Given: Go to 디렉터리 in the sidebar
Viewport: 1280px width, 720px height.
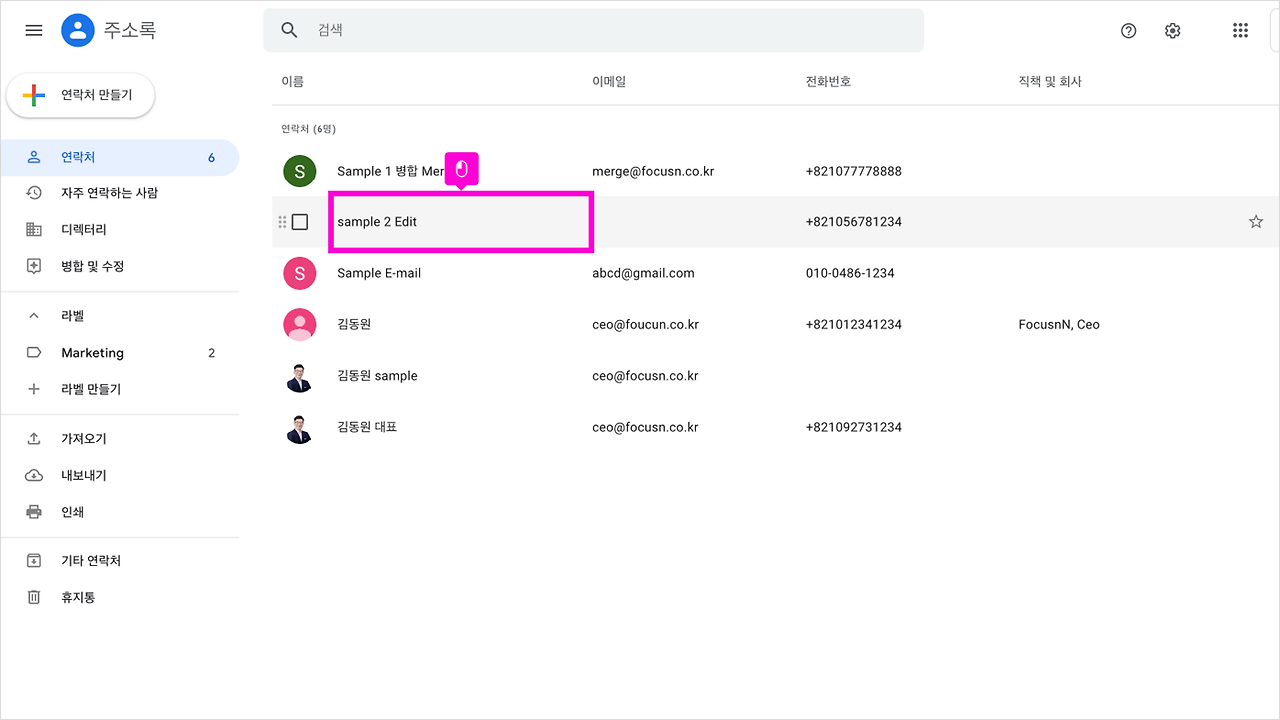Looking at the screenshot, I should coord(82,229).
